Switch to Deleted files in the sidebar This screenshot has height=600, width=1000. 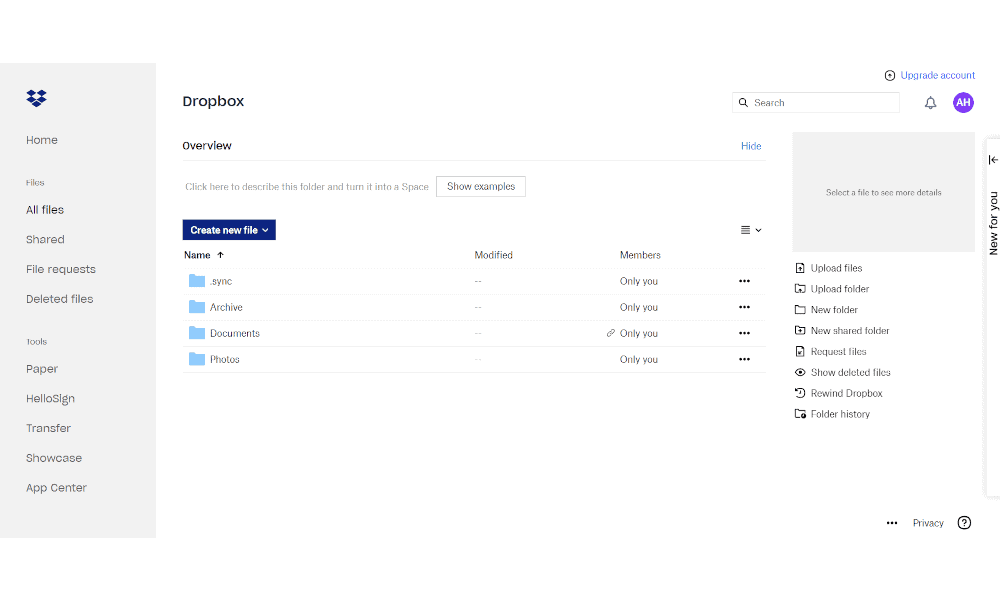(x=59, y=298)
